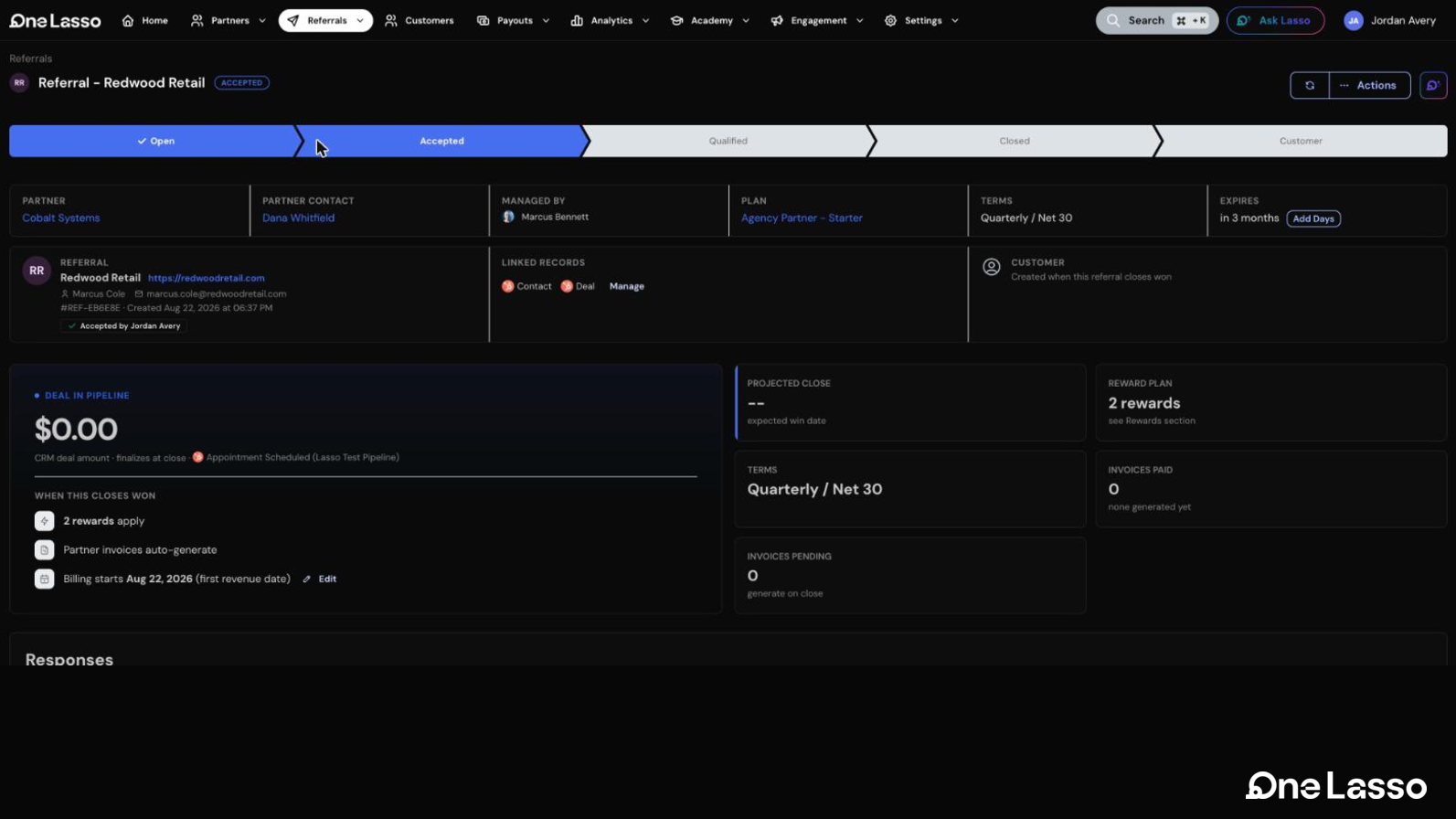Select the Open pipeline stage
This screenshot has height=819, width=1456.
tap(155, 141)
